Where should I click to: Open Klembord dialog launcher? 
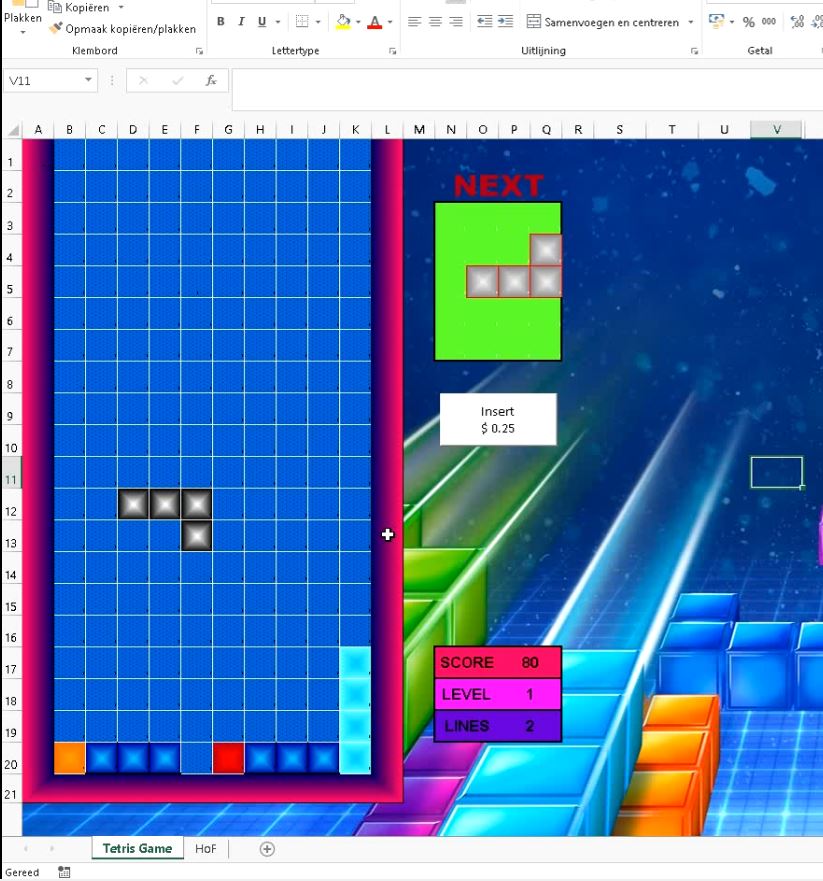coord(199,51)
